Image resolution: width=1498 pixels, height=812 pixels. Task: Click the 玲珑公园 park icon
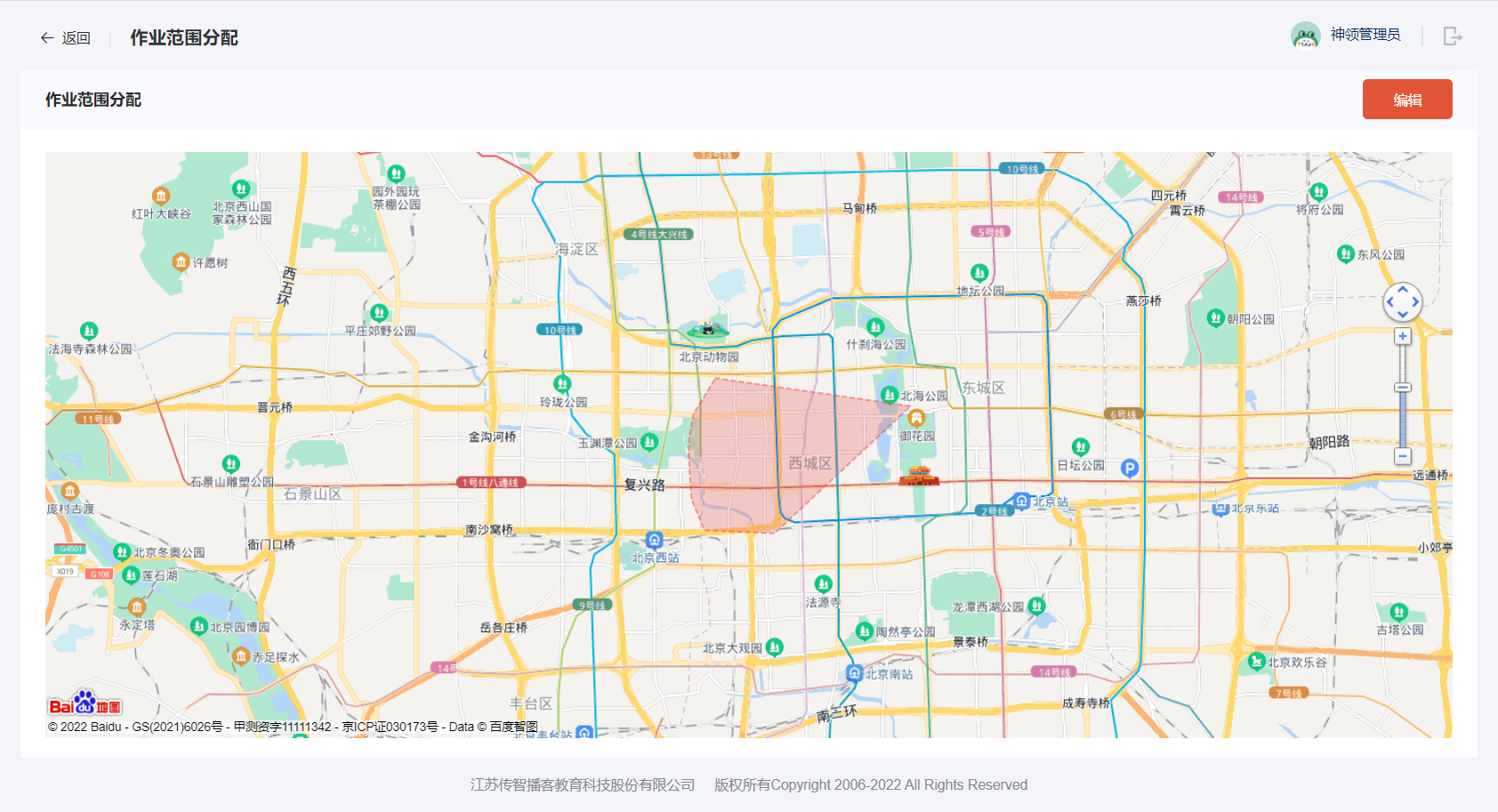pyautogui.click(x=562, y=383)
